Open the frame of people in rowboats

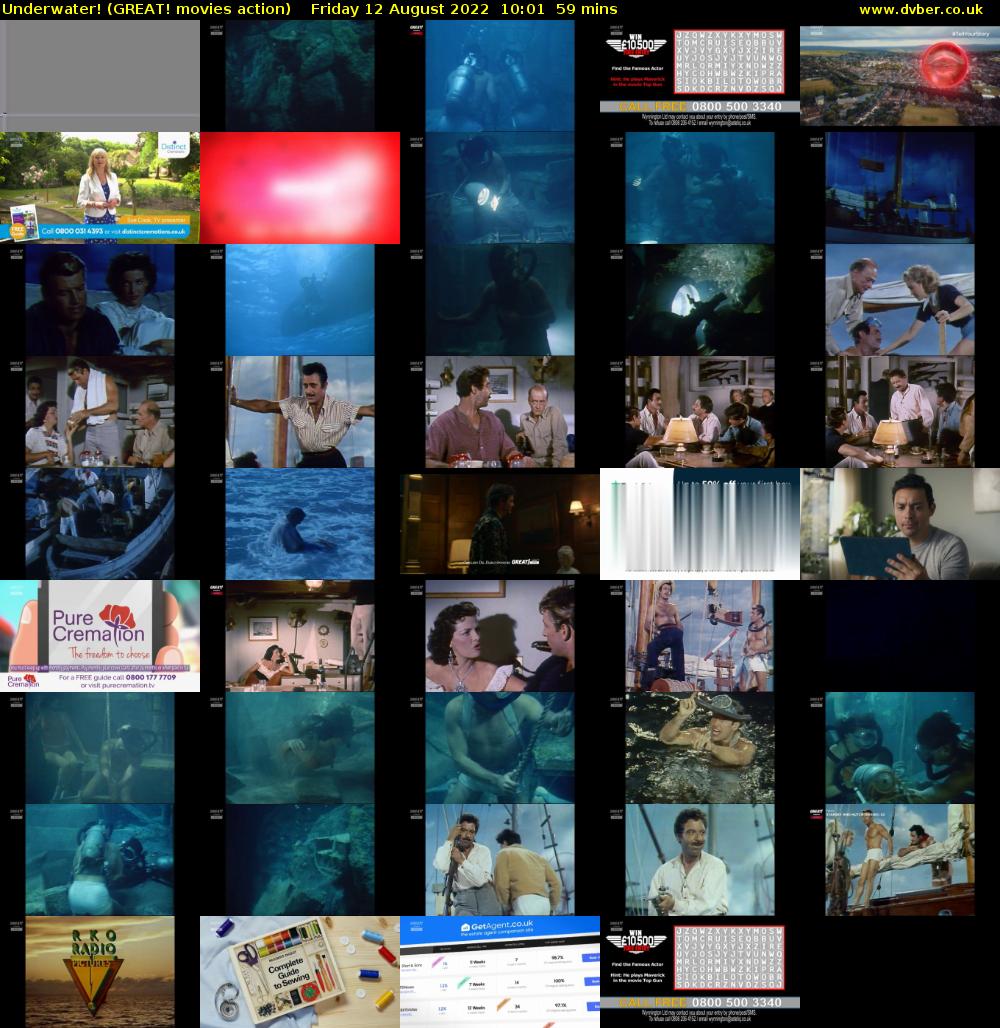(100, 524)
